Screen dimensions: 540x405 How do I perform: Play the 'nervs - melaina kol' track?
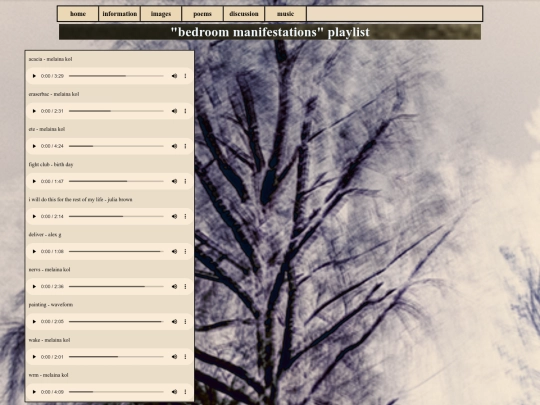[x=34, y=287]
